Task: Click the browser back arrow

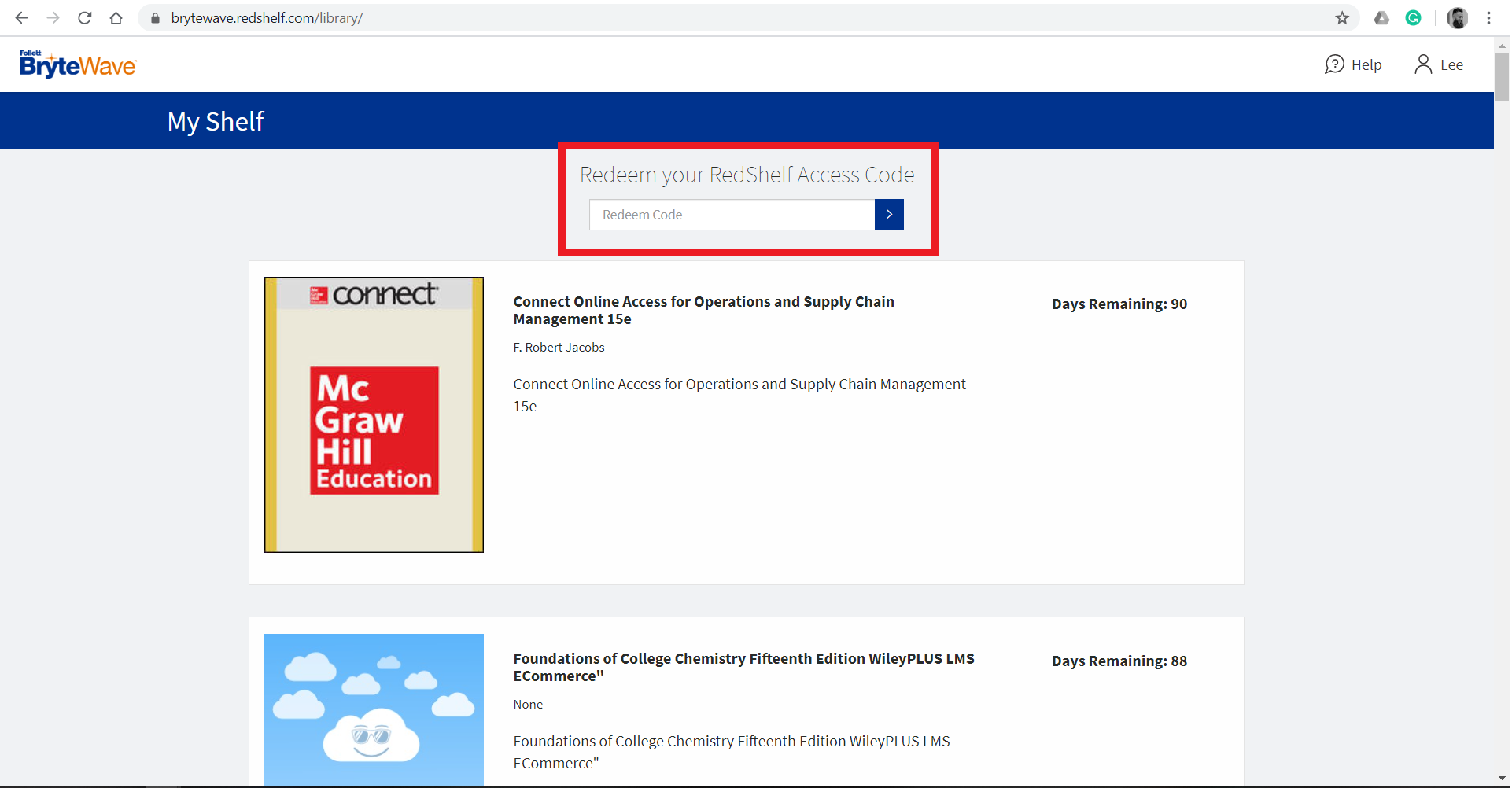Action: 21,18
